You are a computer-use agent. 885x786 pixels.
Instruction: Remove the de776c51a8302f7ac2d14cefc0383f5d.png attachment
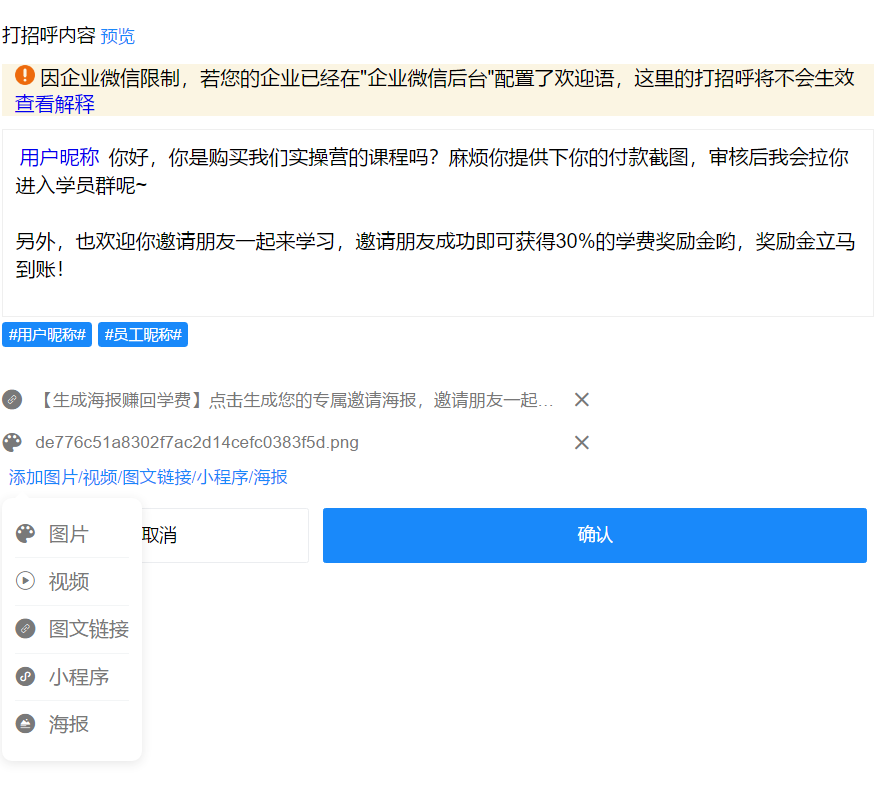click(582, 442)
